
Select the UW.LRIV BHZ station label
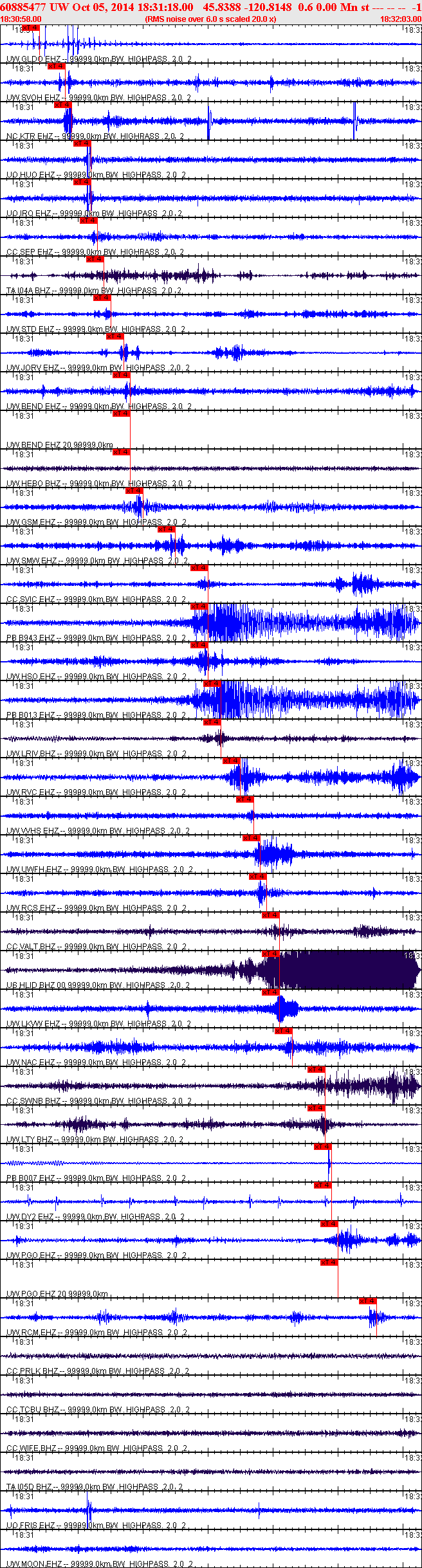32,754
